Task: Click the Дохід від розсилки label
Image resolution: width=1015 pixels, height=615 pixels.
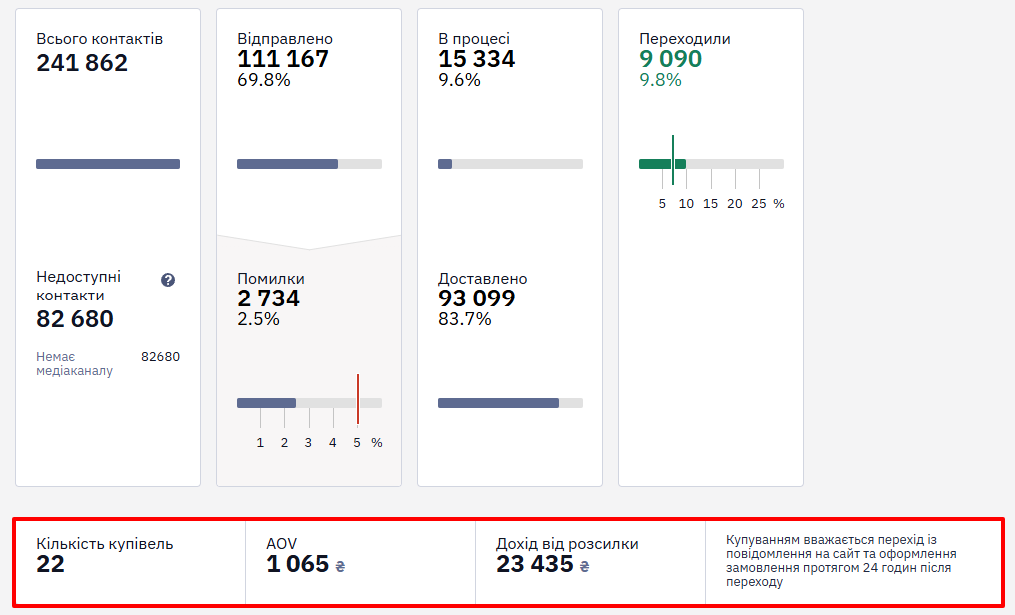Action: click(x=567, y=544)
